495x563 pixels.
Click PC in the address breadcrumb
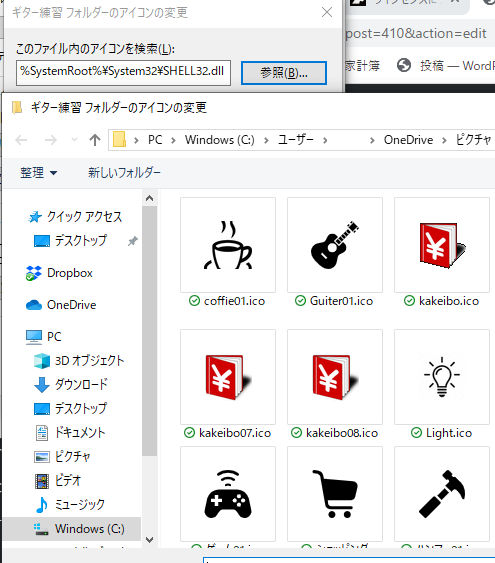pyautogui.click(x=155, y=140)
